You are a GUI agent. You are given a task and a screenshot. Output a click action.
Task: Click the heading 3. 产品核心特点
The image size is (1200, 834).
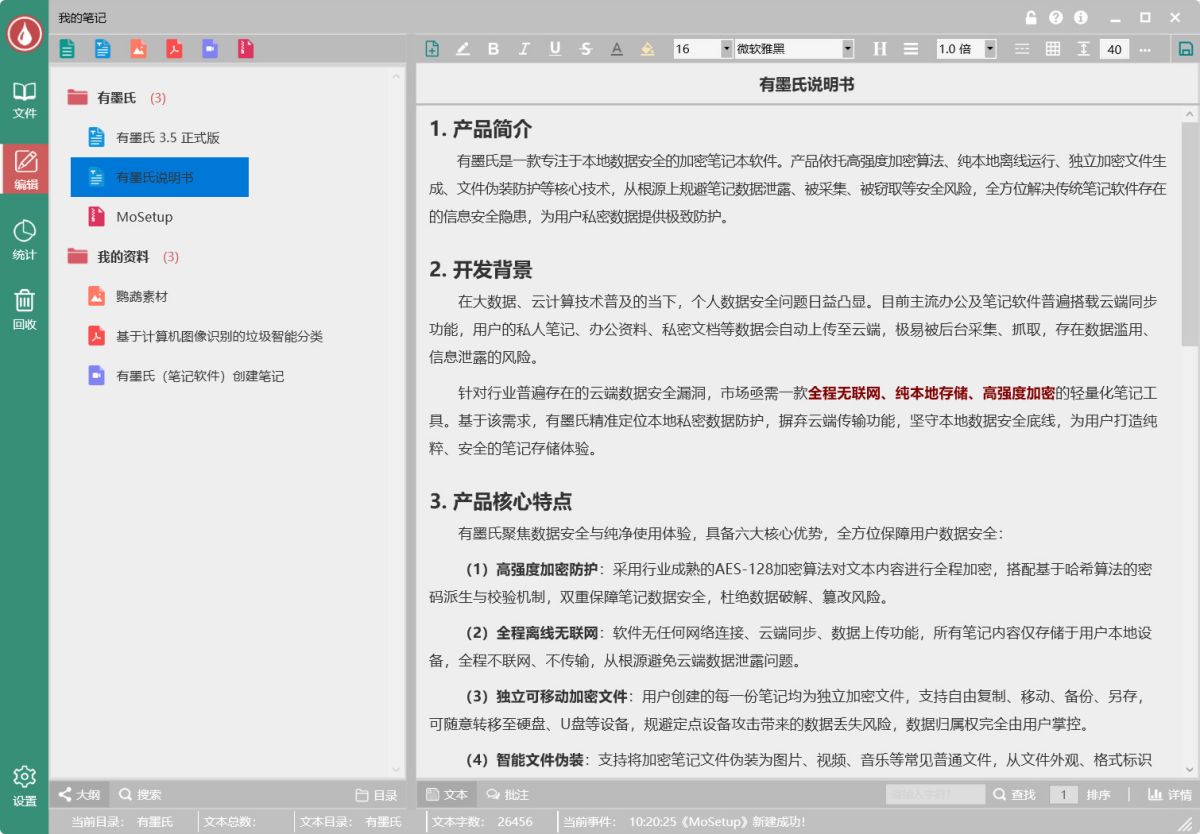[x=501, y=501]
